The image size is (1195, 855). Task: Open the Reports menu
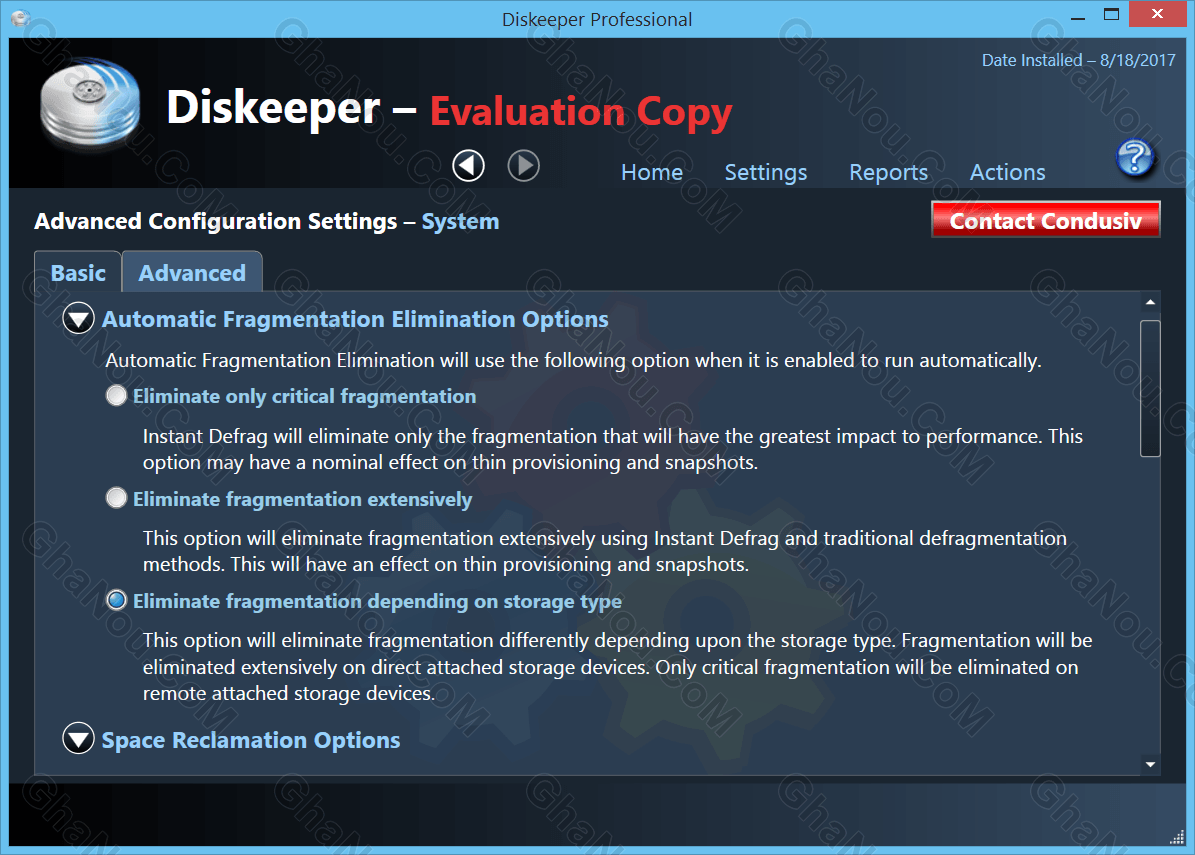tap(889, 172)
